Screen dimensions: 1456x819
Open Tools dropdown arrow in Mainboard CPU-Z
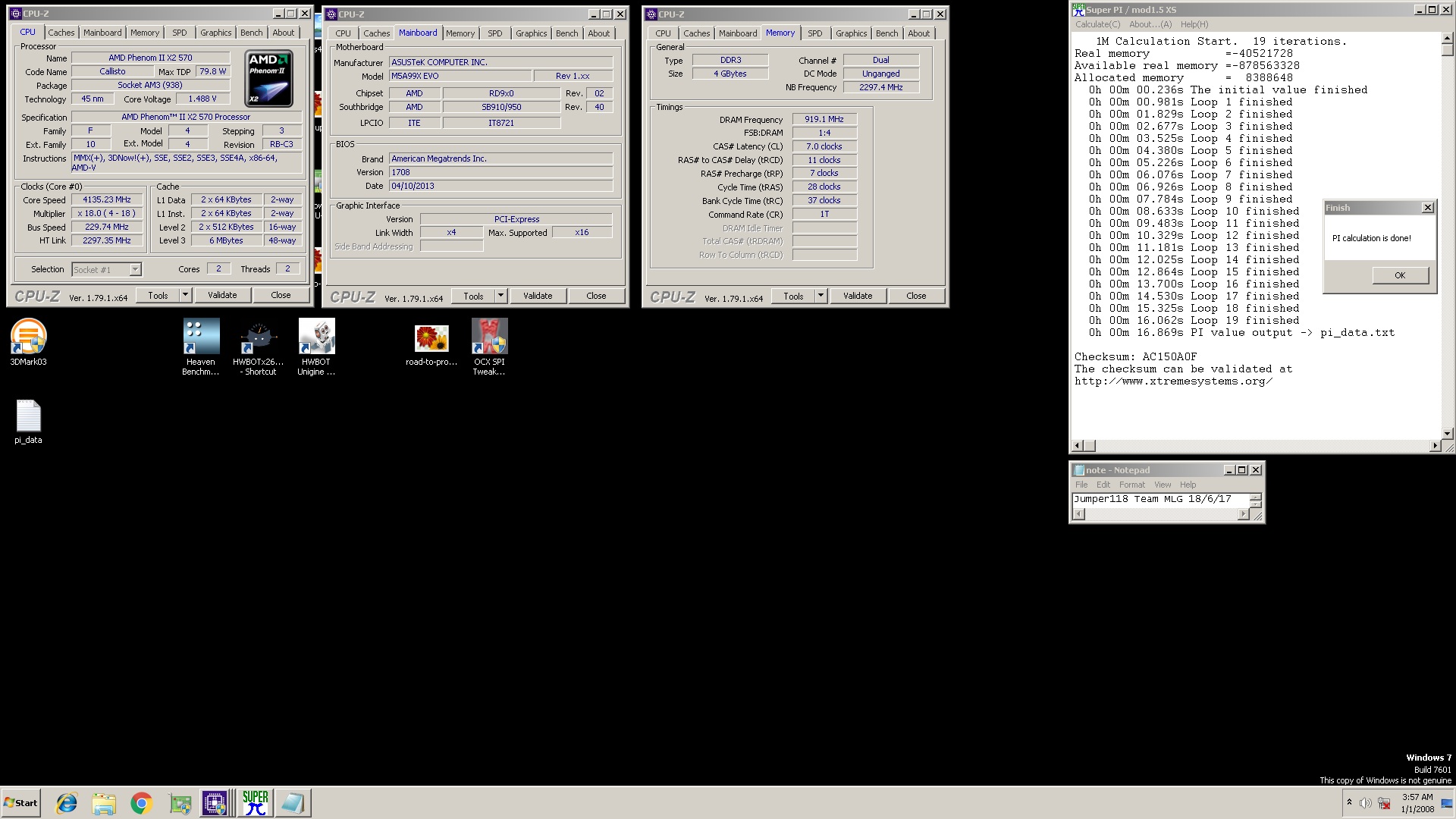(x=500, y=296)
